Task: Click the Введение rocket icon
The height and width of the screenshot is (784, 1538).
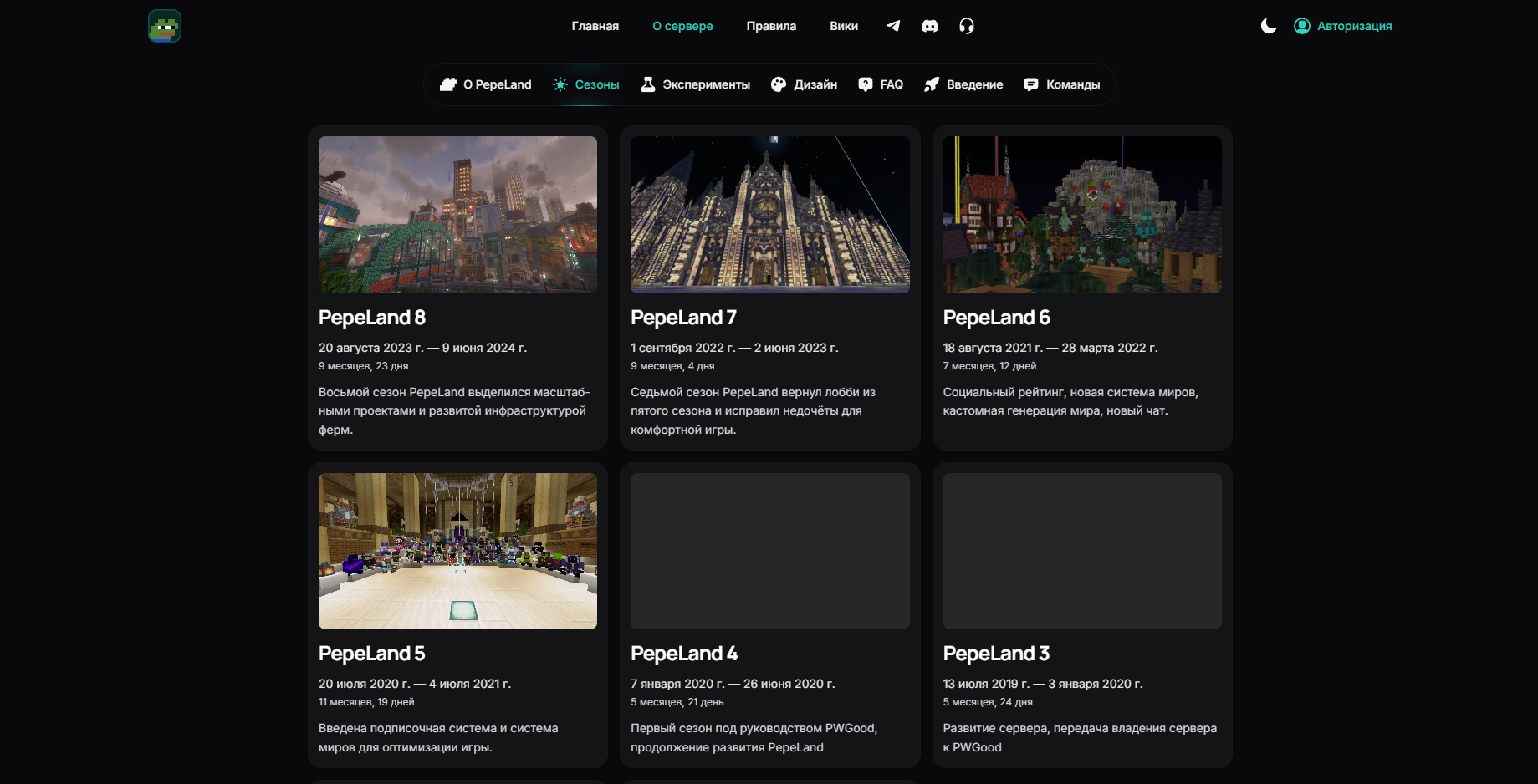Action: (x=932, y=84)
